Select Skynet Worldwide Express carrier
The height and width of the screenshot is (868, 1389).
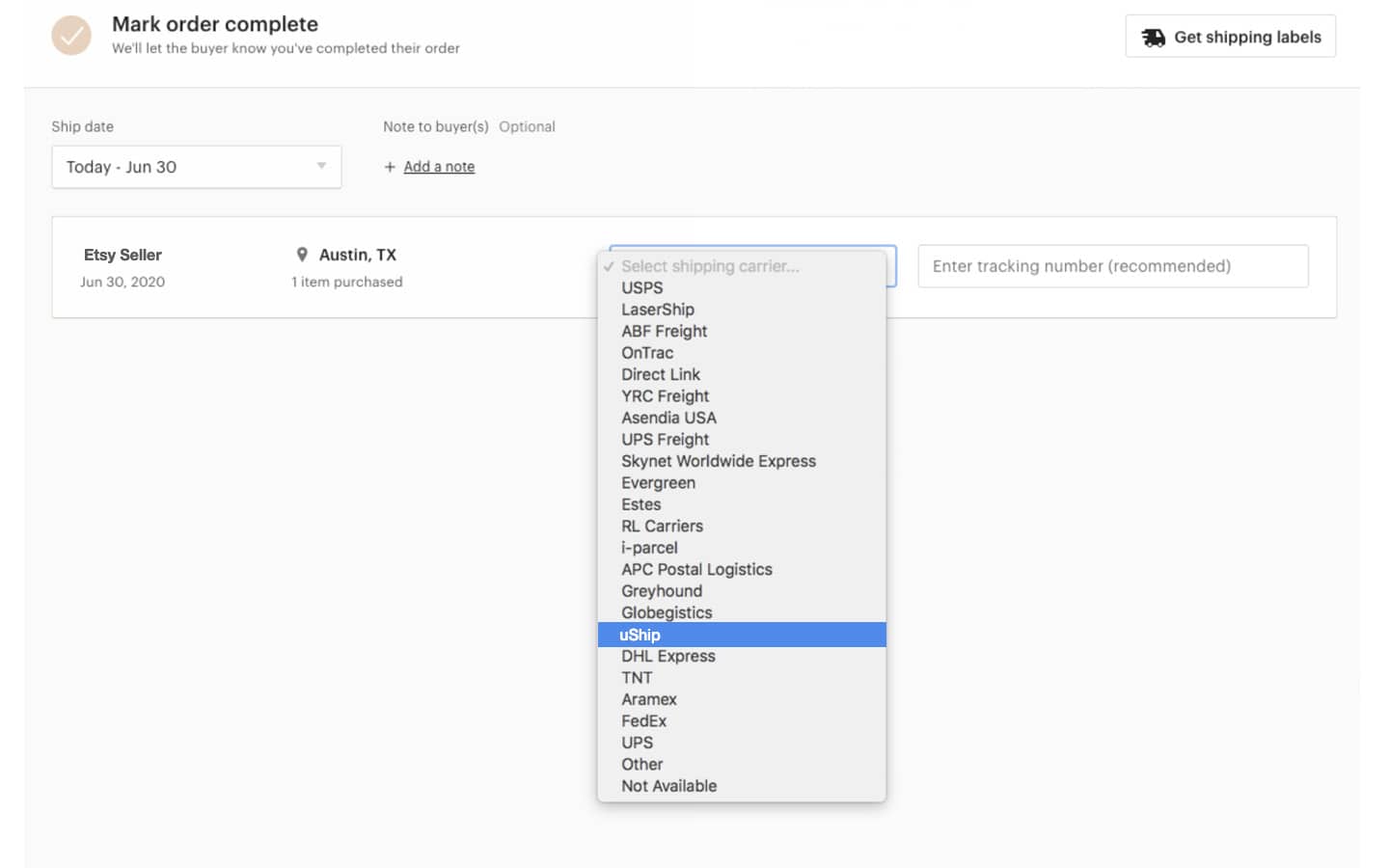pos(719,461)
